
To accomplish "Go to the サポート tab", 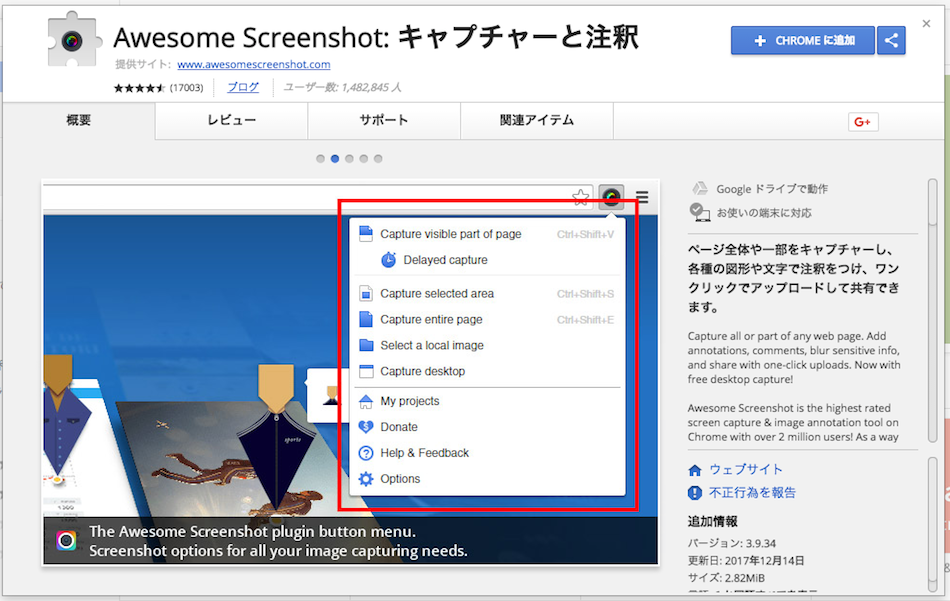I will pos(384,120).
